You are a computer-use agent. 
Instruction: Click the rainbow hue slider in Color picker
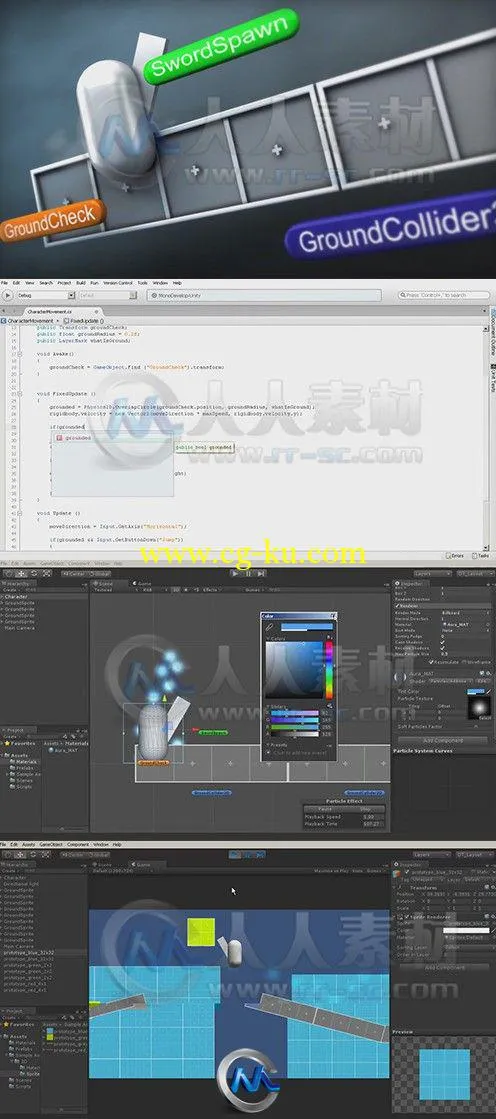[329, 670]
